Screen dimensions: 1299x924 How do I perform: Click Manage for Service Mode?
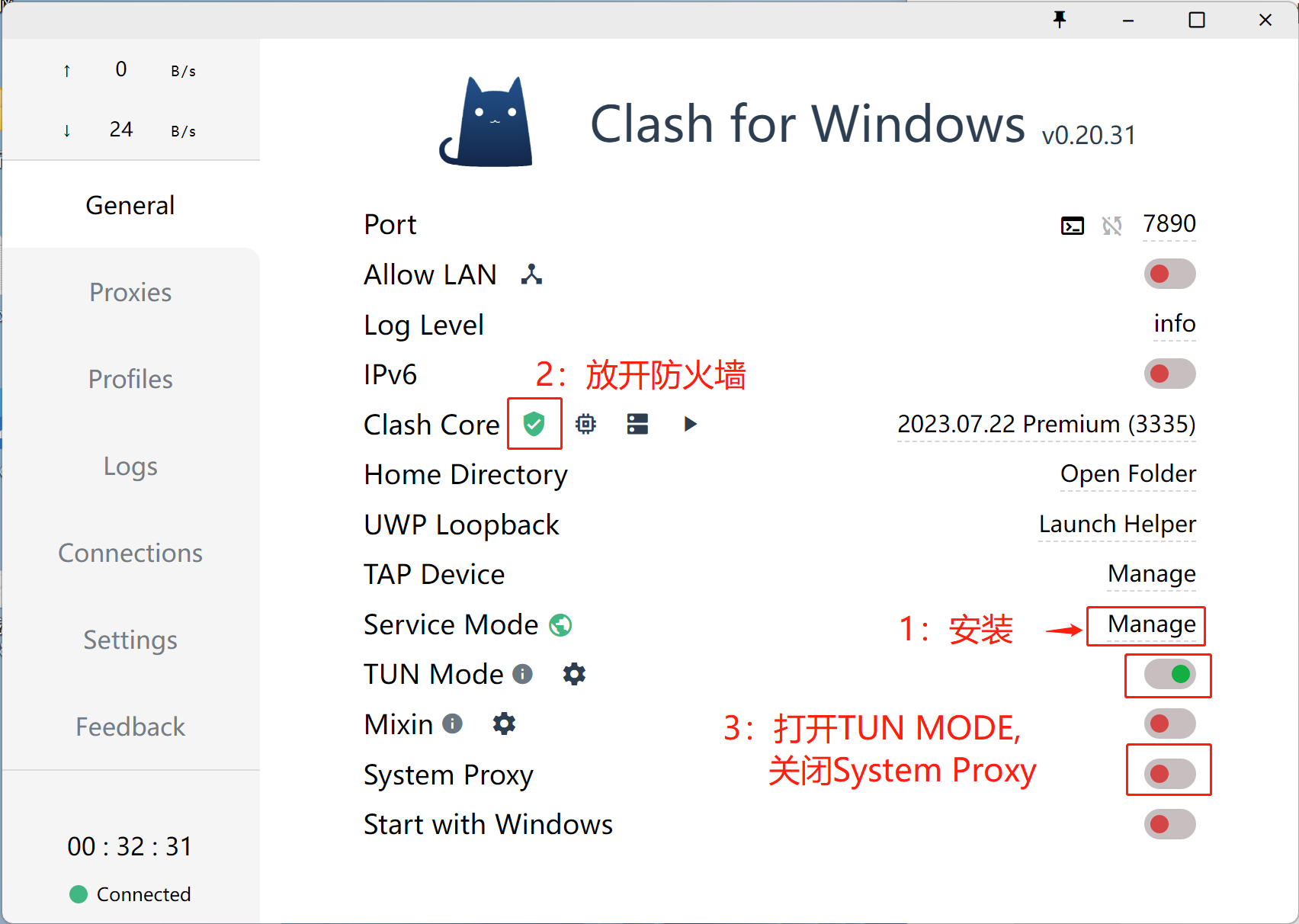1152,624
